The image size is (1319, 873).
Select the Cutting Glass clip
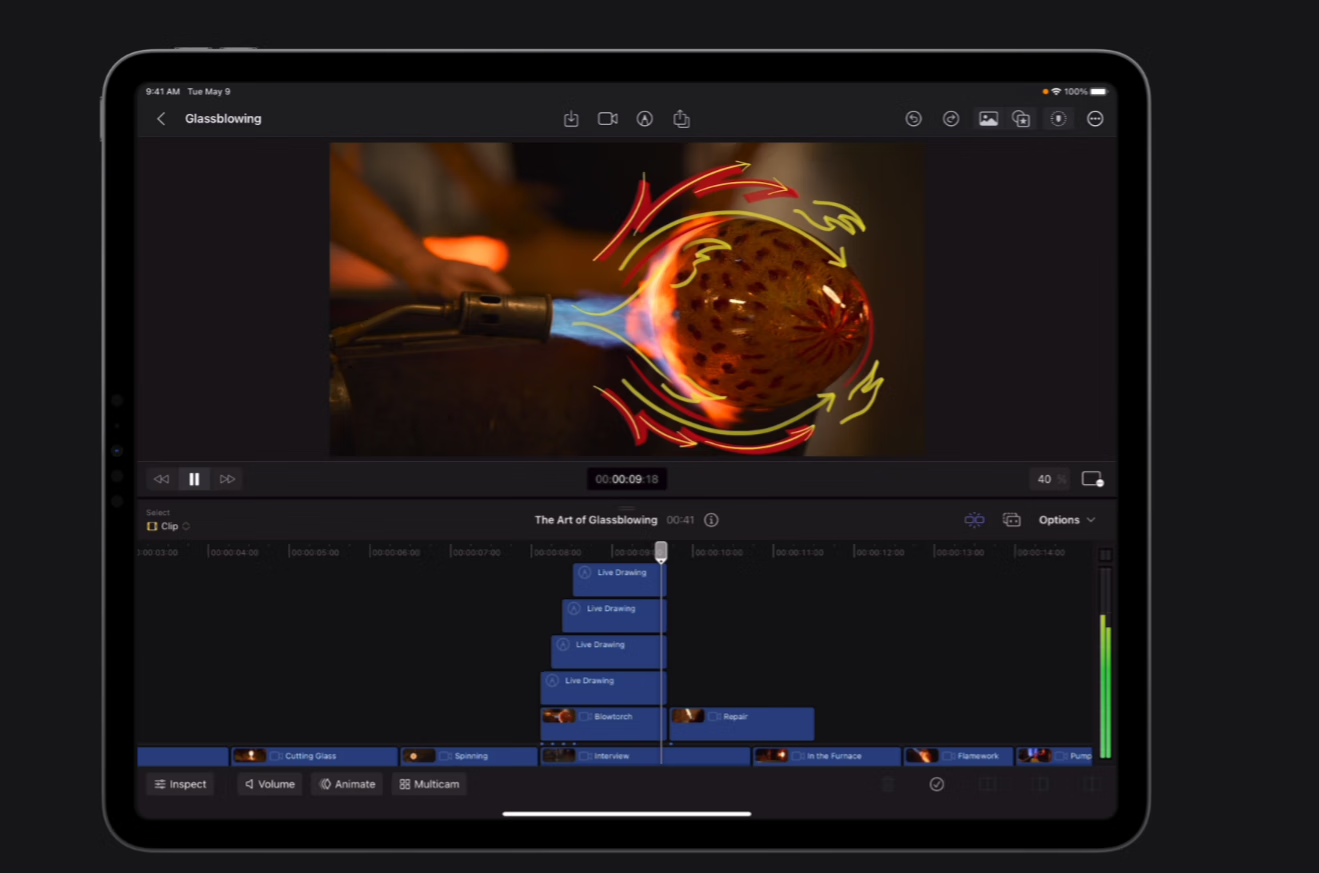(314, 756)
